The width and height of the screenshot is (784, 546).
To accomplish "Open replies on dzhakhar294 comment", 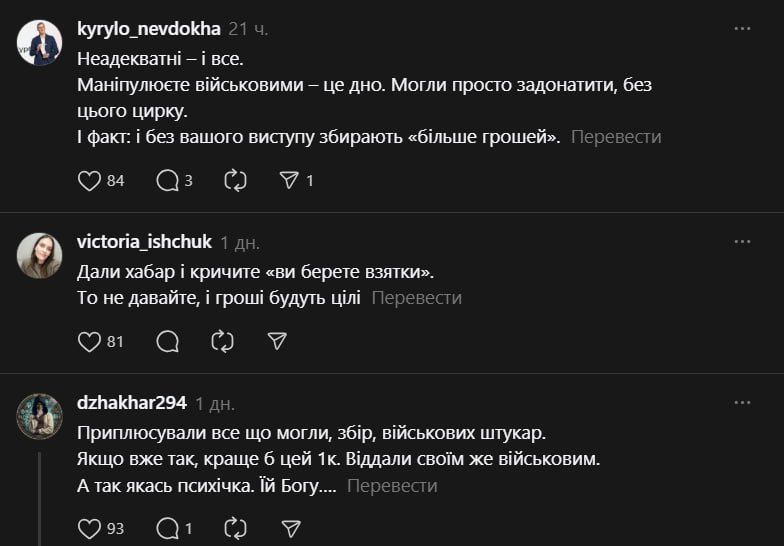I will (167, 528).
